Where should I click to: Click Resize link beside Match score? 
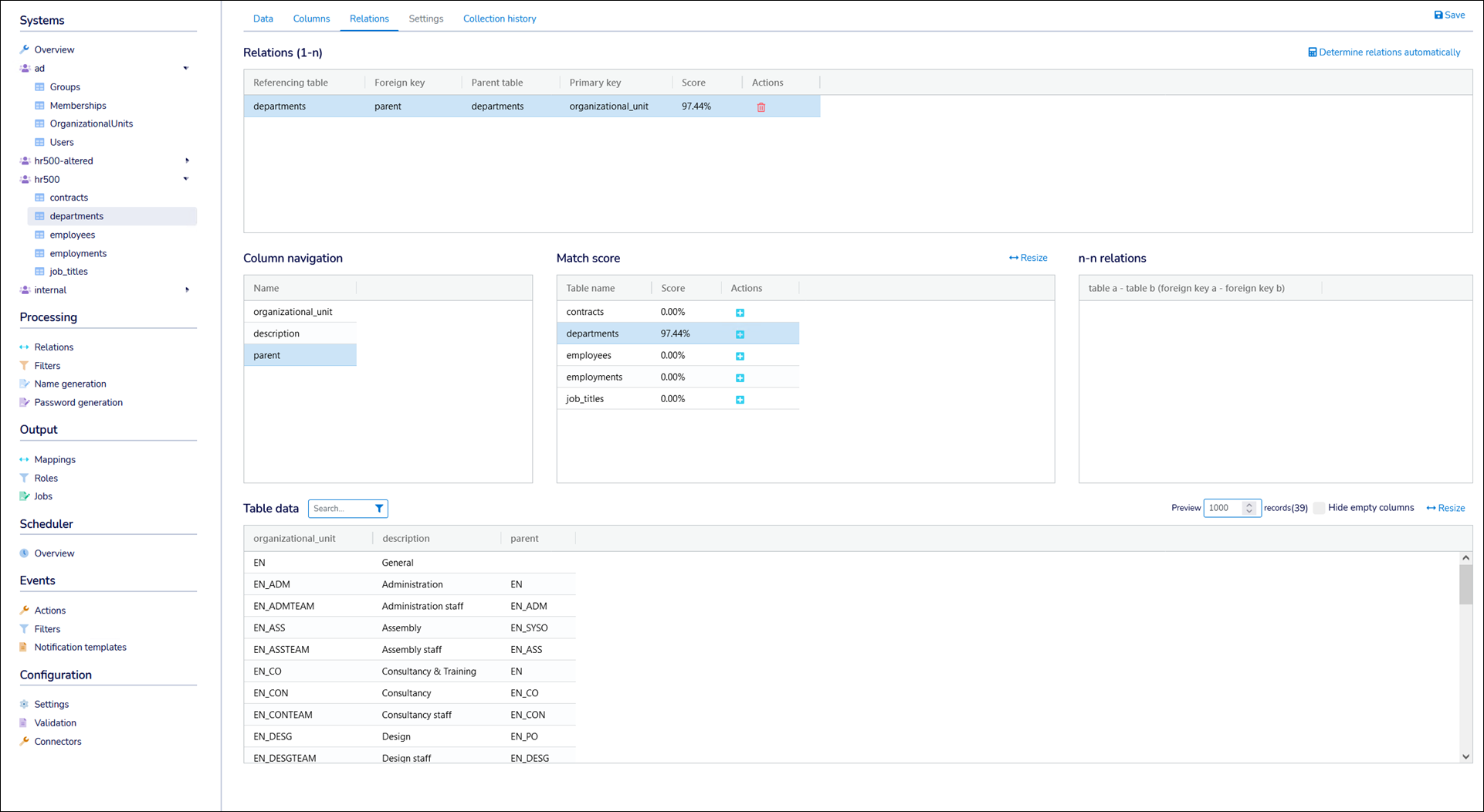tap(1028, 258)
